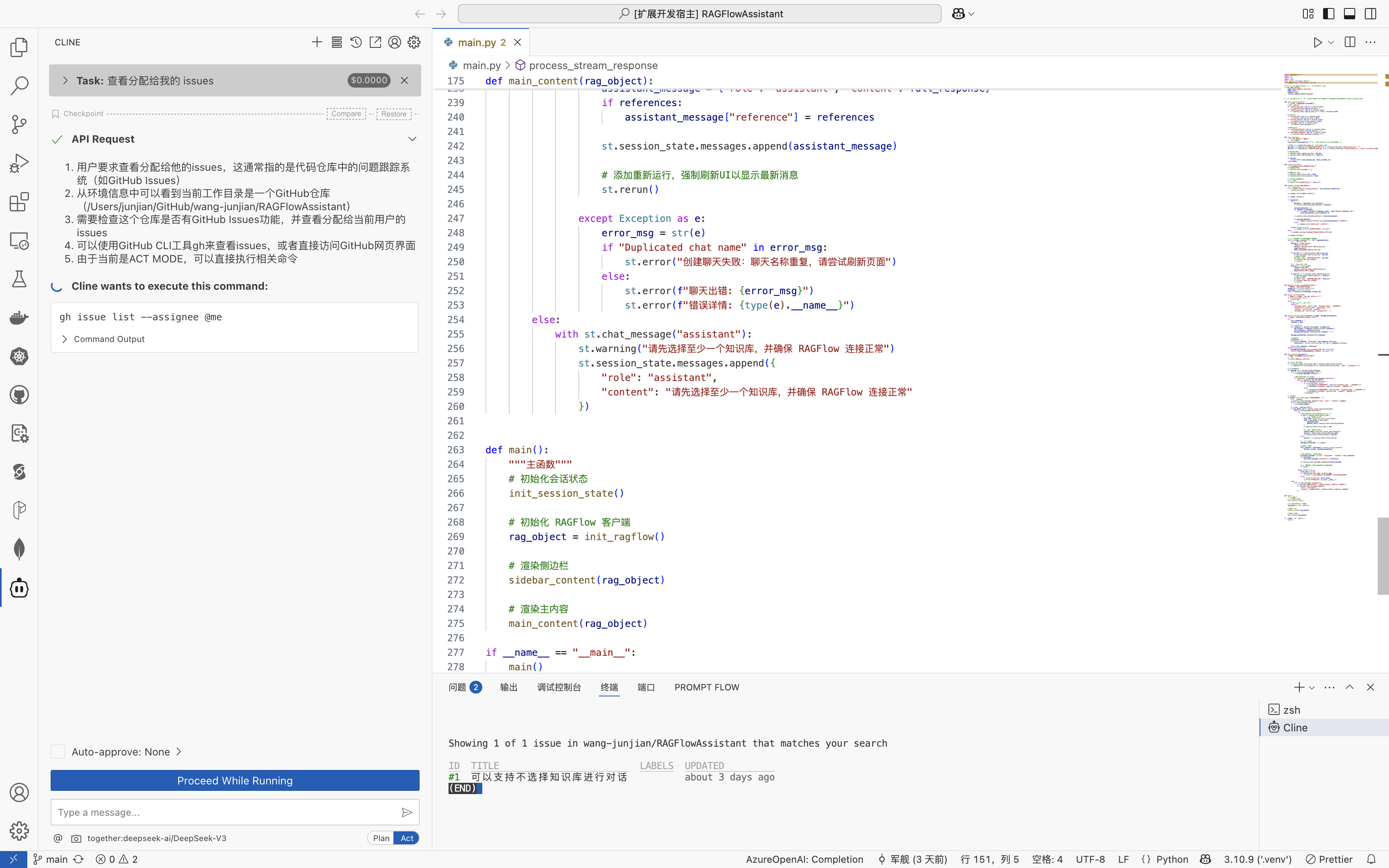Open the GitHub sidebar icon
The image size is (1389, 868).
click(19, 395)
